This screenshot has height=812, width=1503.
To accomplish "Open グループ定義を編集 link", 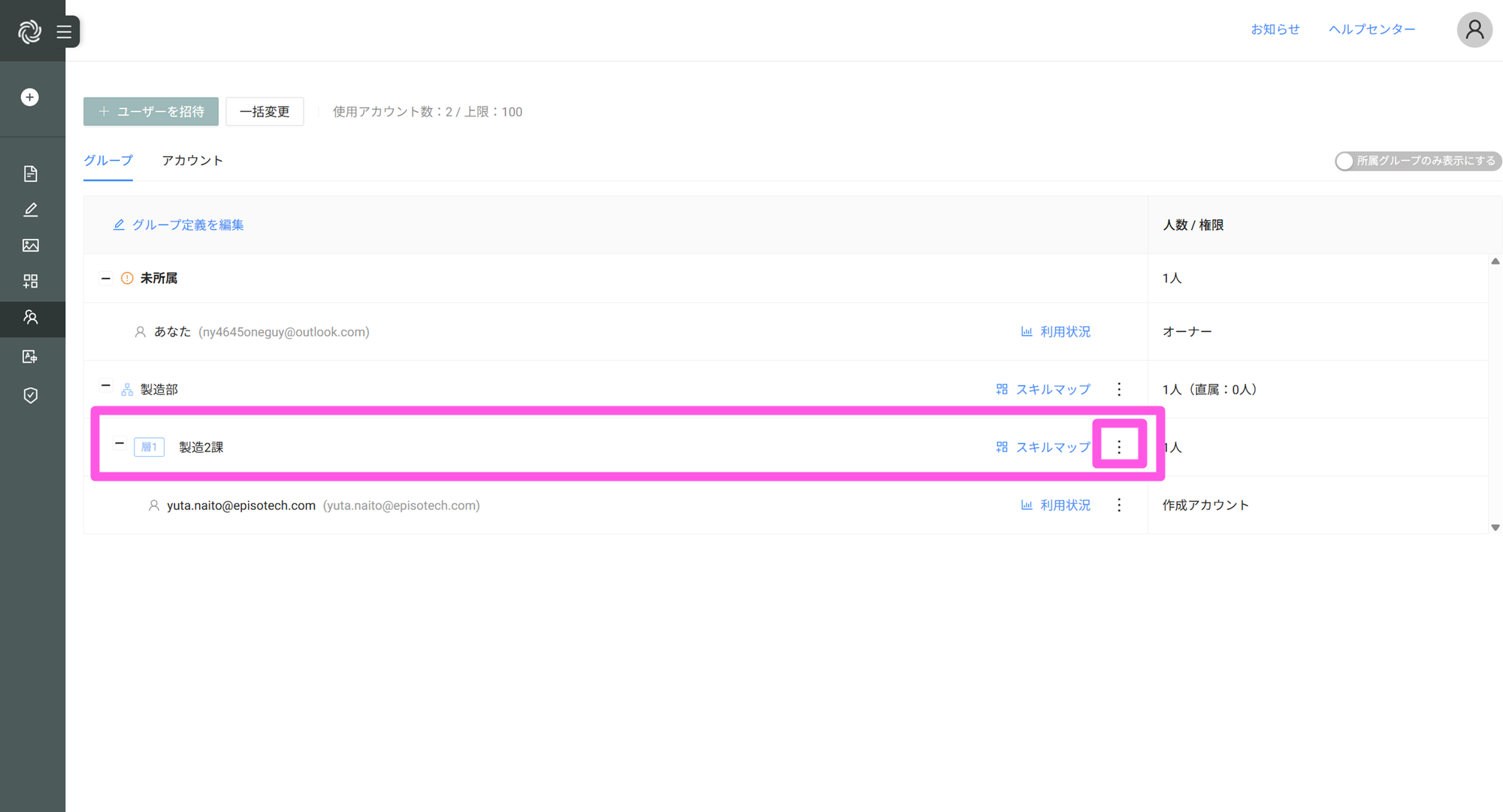I will (x=179, y=225).
